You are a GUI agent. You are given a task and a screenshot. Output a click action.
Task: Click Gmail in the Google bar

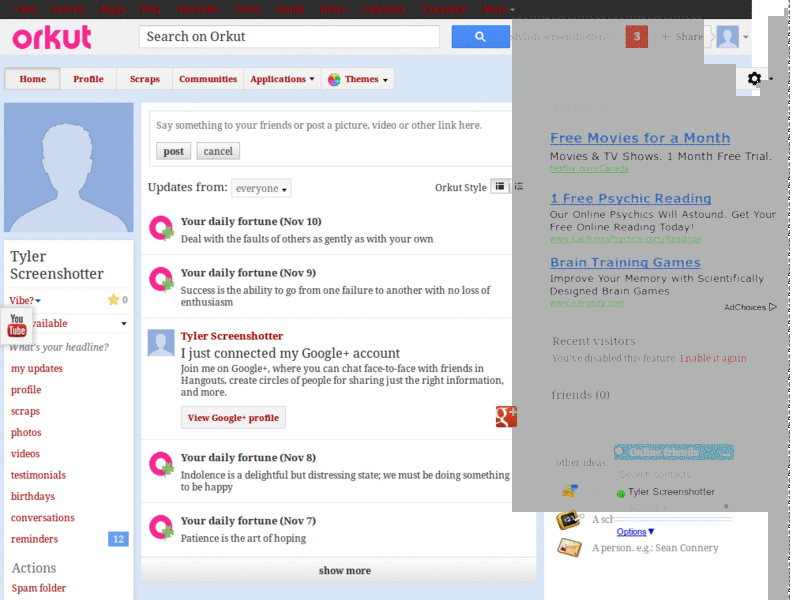290,9
